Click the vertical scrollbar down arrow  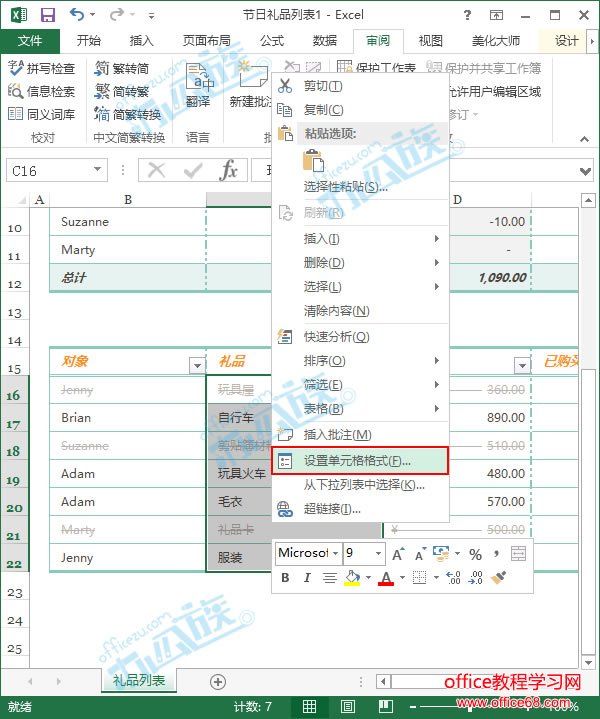pyautogui.click(x=588, y=663)
